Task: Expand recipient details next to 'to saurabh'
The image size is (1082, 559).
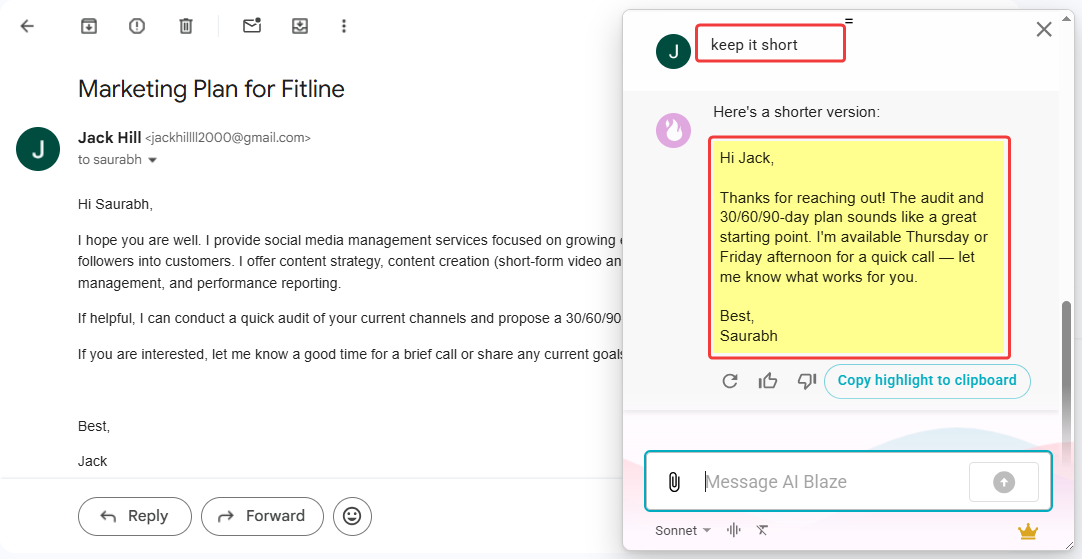Action: [153, 160]
